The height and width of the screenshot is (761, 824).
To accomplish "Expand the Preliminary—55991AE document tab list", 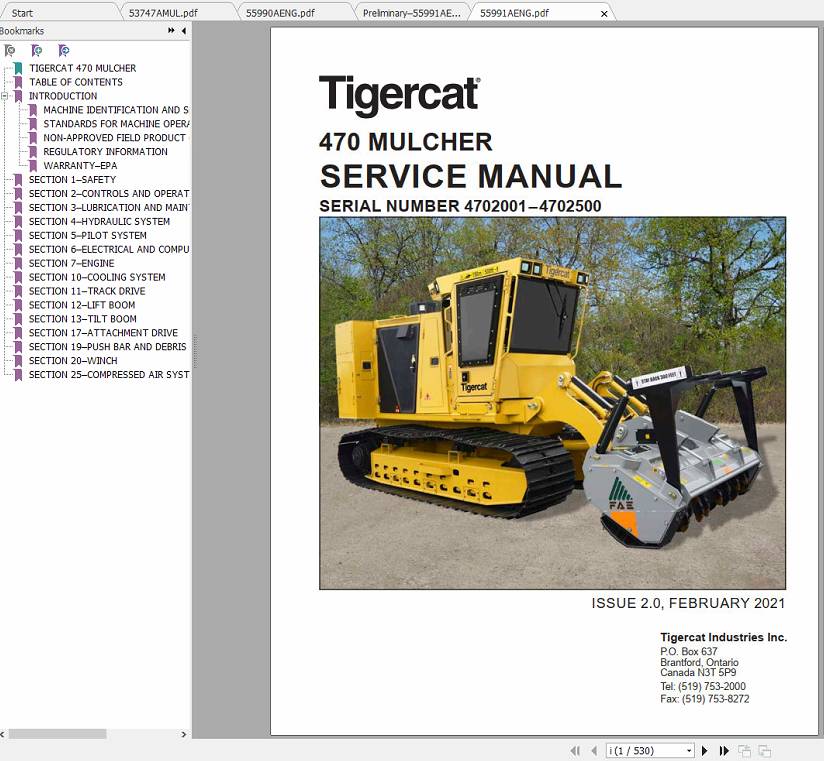I will pos(457,12).
